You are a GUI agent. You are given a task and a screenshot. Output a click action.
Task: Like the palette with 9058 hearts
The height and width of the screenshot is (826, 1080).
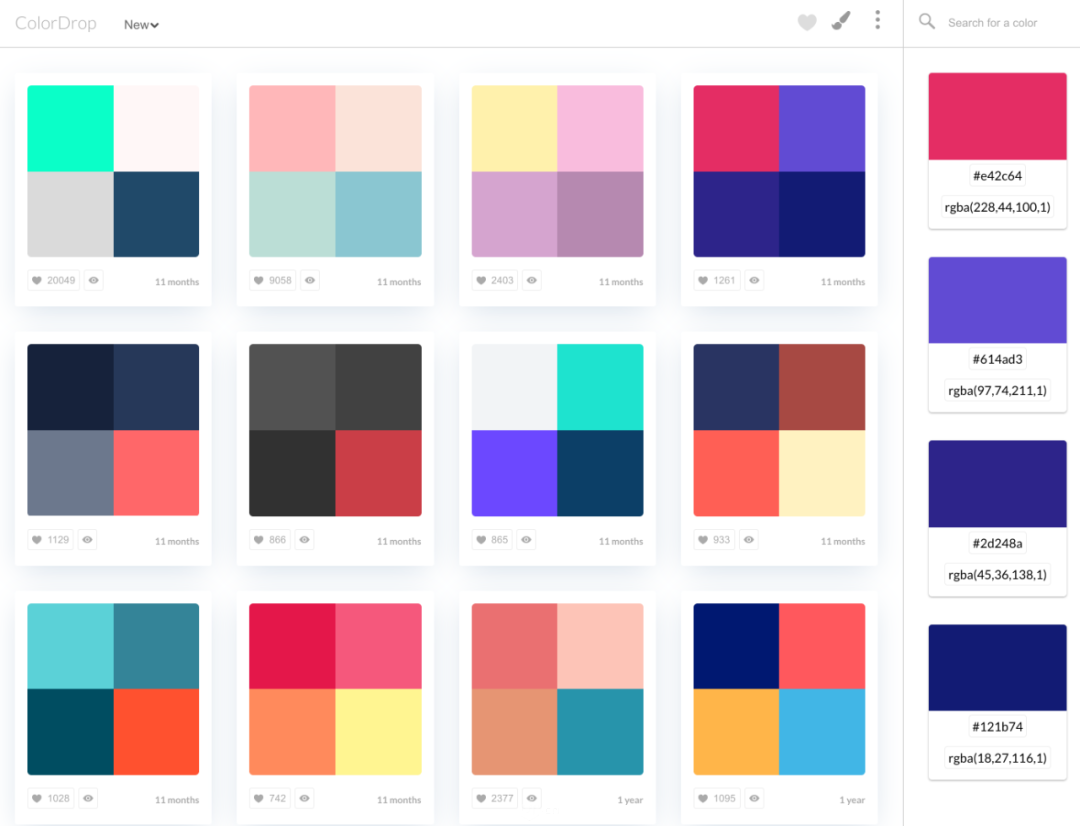[273, 280]
